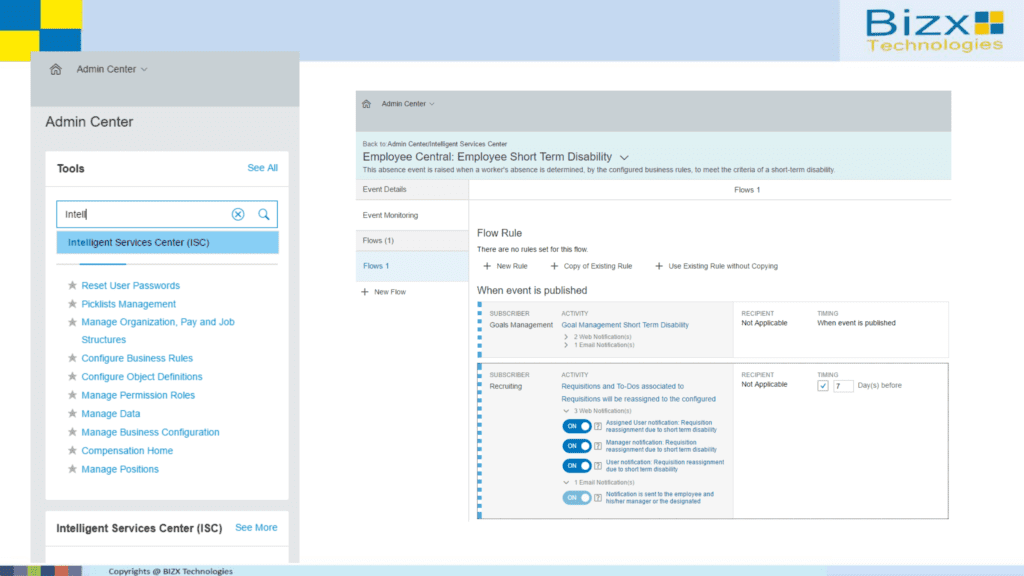Viewport: 1024px width, 576px height.
Task: Open Manage Positions link
Action: click(120, 469)
